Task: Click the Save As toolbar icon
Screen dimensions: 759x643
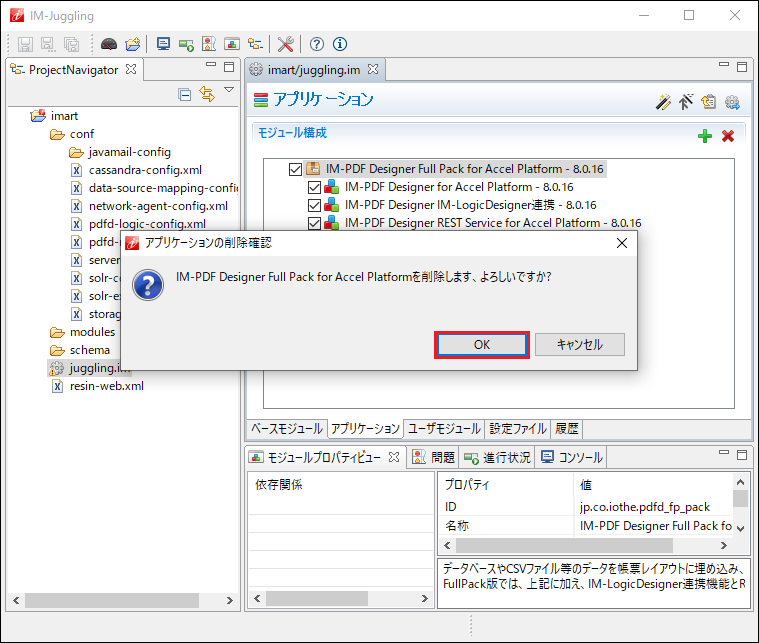Action: click(48, 44)
